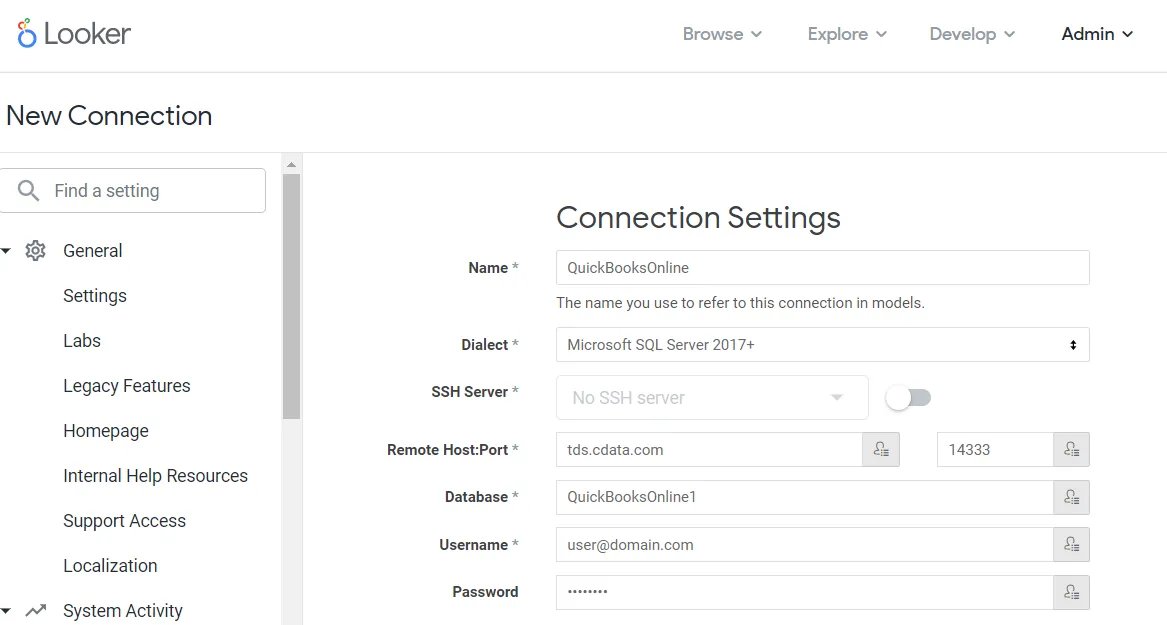Click the General gear icon

point(36,251)
